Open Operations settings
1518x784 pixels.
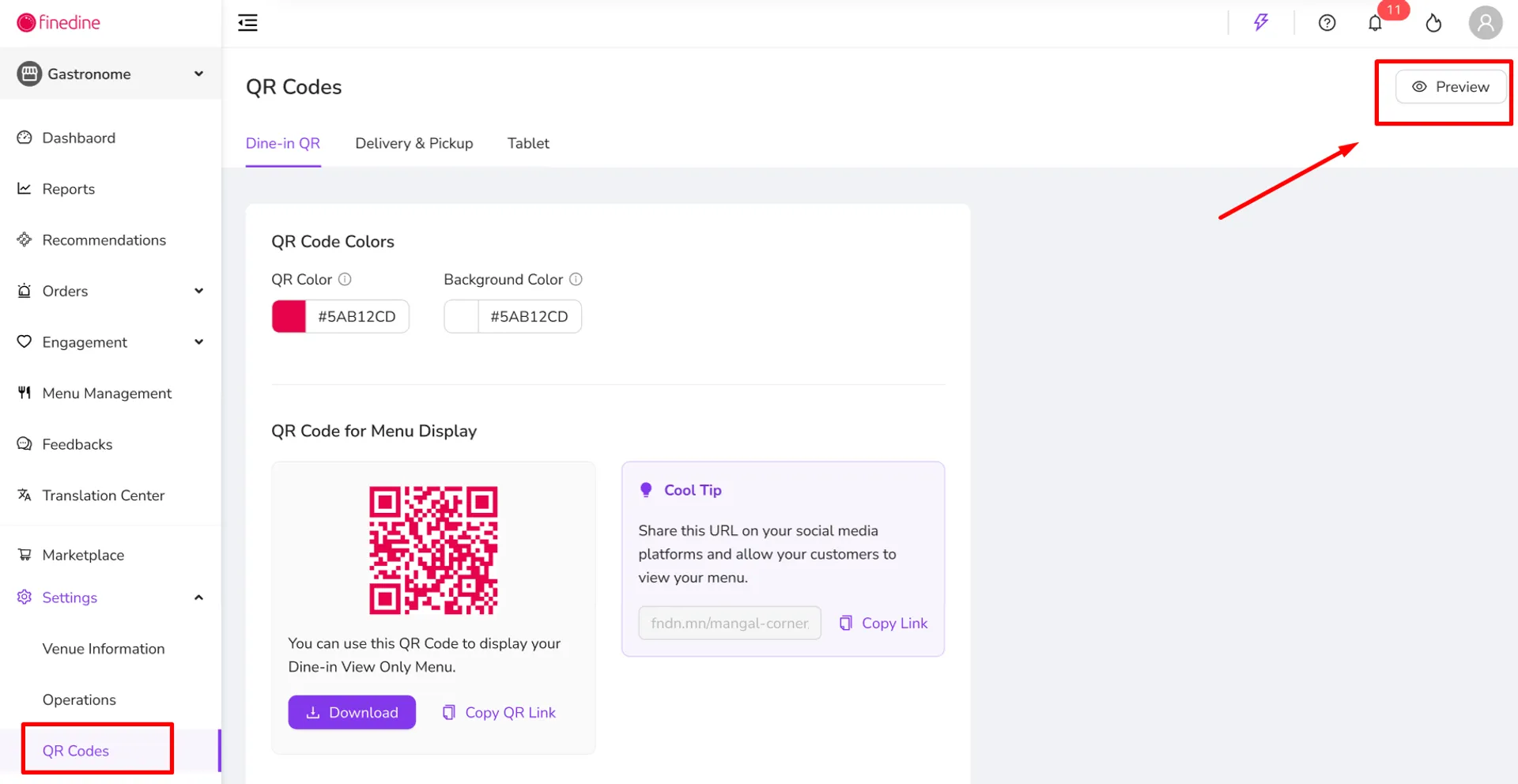coord(79,699)
